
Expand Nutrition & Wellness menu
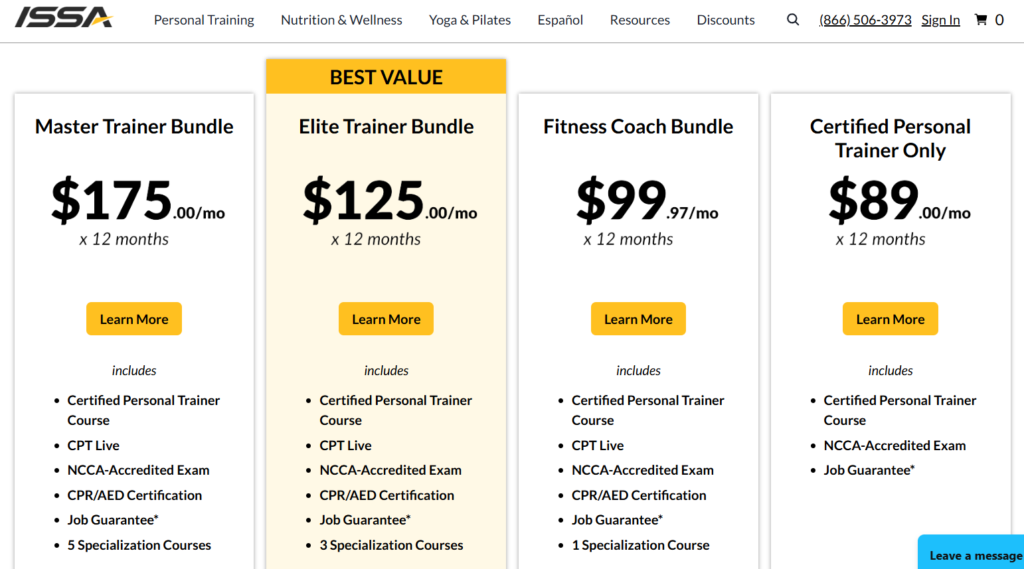pyautogui.click(x=341, y=20)
